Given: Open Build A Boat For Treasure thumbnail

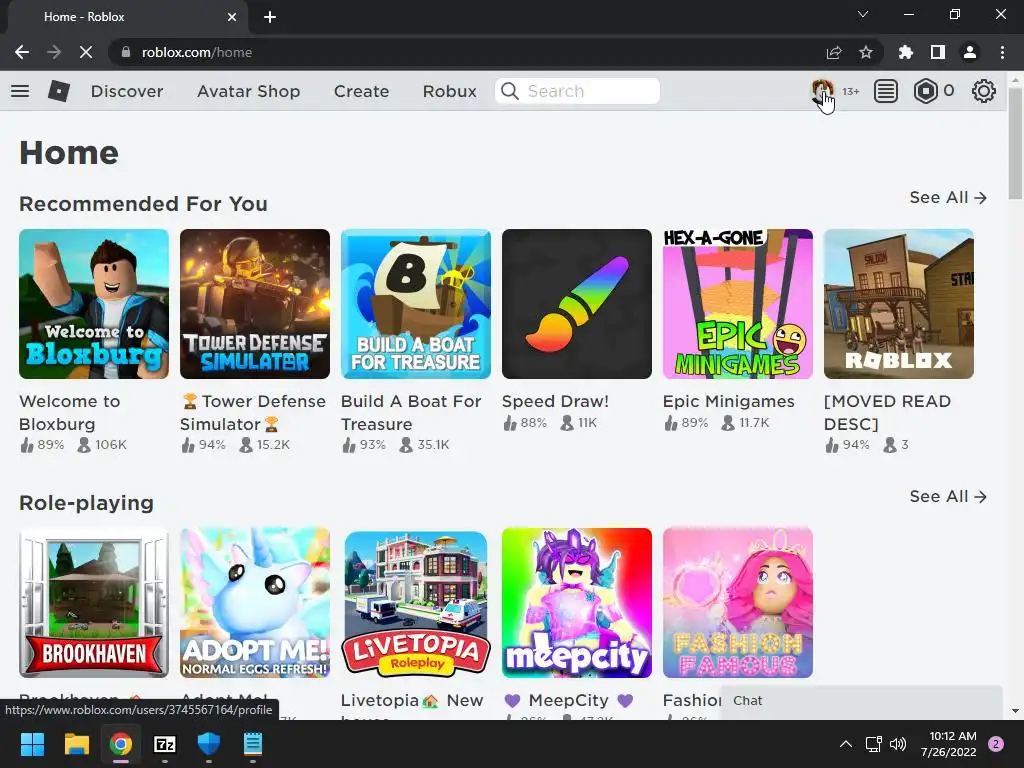Looking at the screenshot, I should point(416,304).
